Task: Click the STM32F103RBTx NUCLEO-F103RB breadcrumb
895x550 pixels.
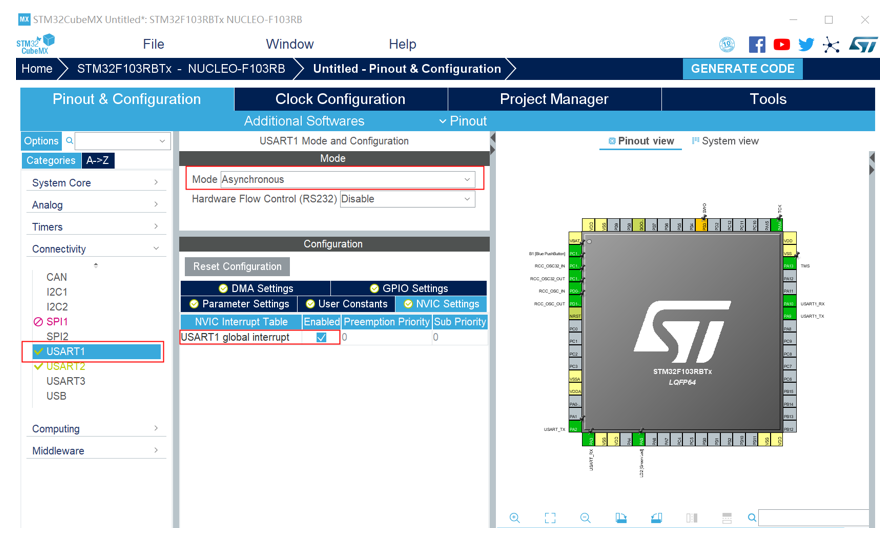Action: [181, 68]
